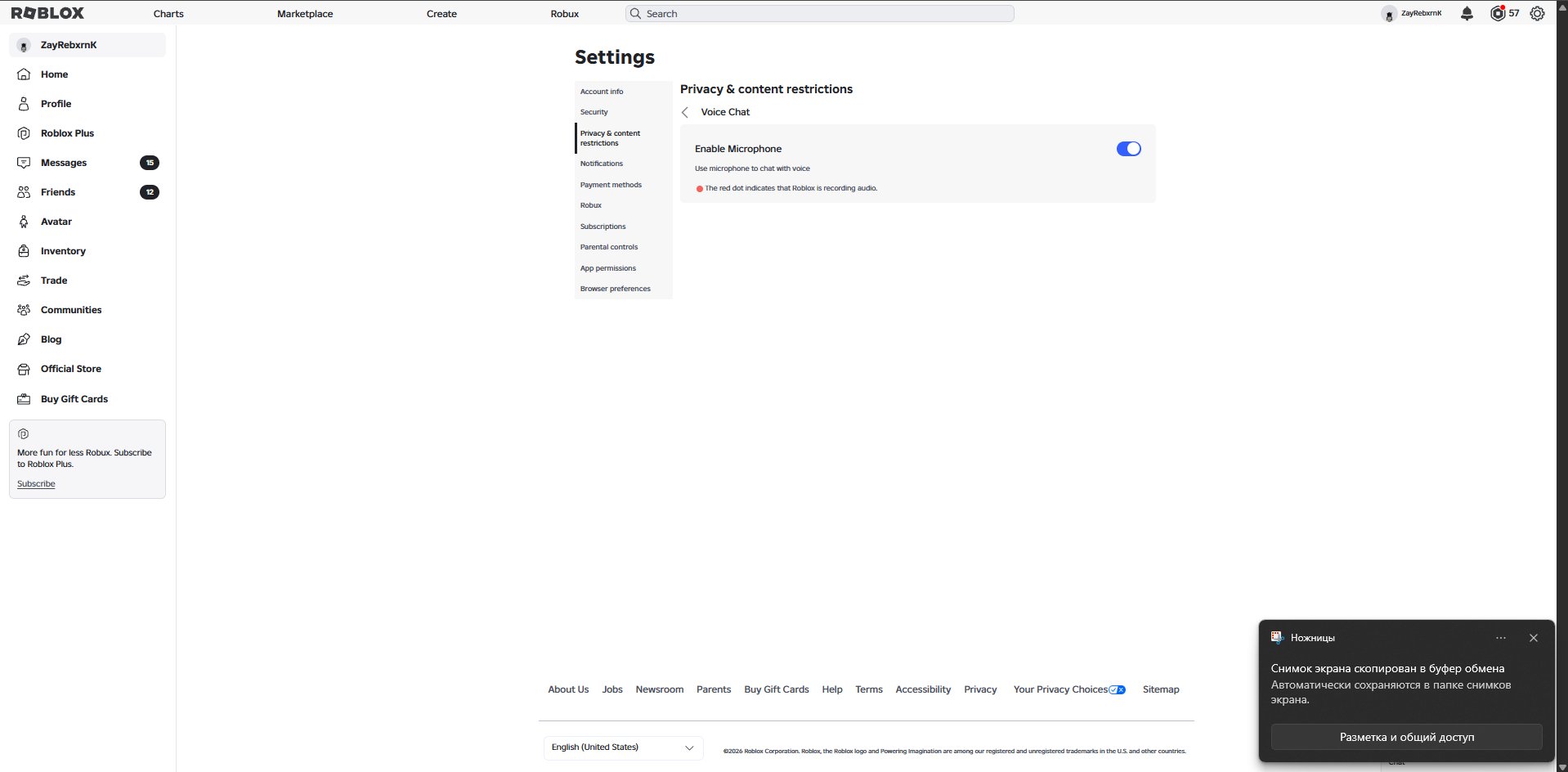Open the English (United States) language dropdown
Viewport: 1568px width, 772px height.
[x=623, y=747]
